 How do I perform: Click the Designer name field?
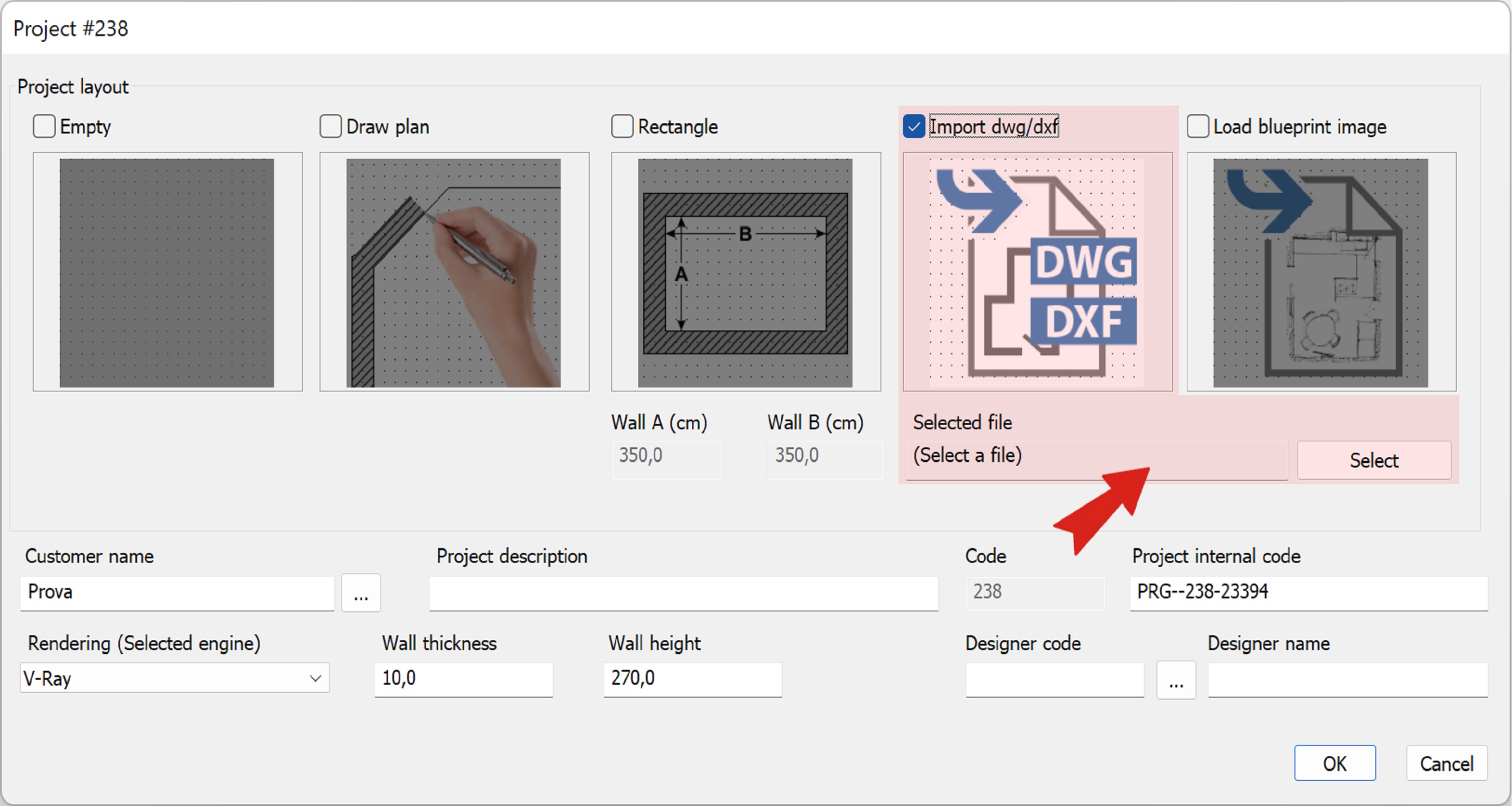1347,680
